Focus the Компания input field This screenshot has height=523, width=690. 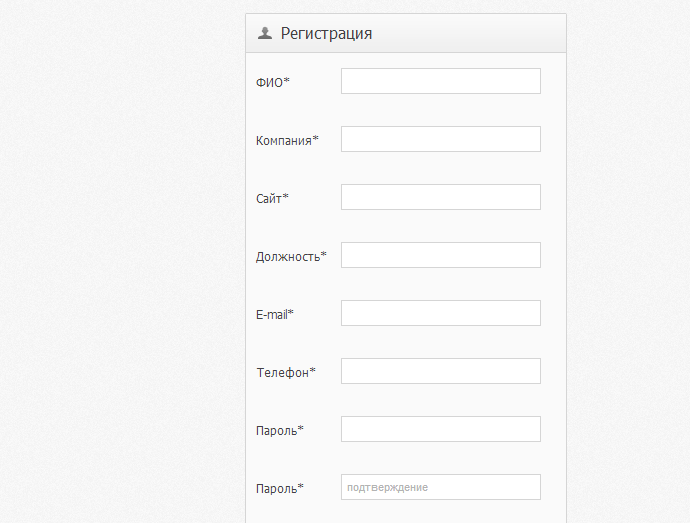440,139
